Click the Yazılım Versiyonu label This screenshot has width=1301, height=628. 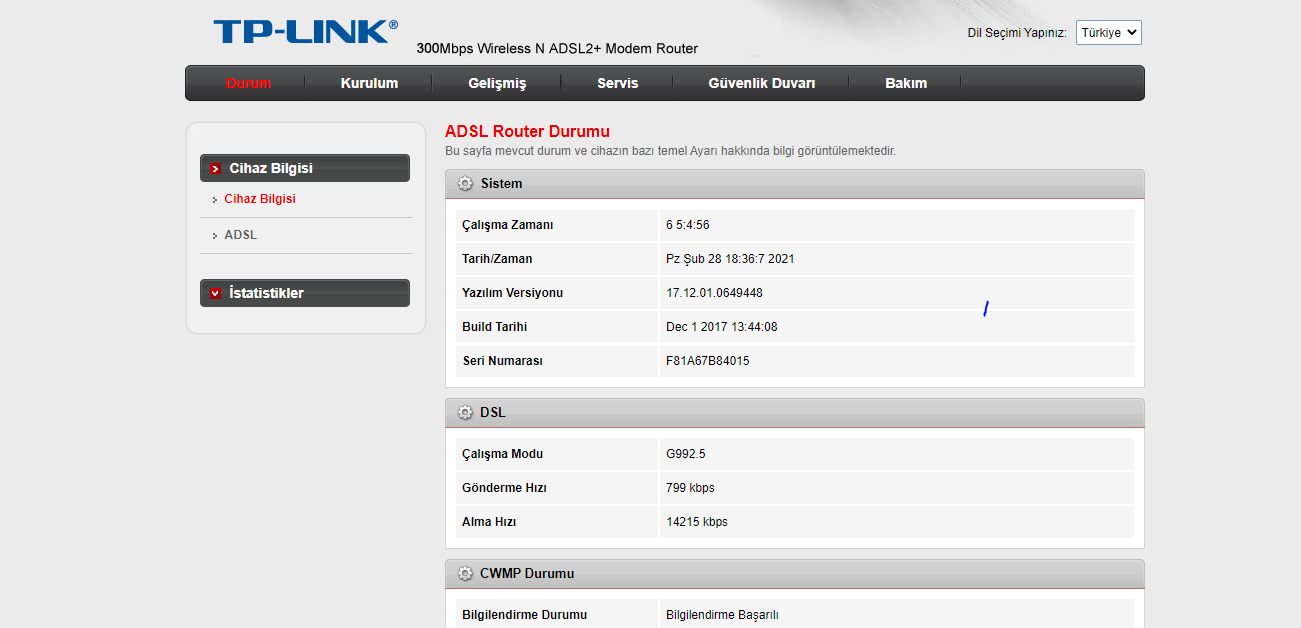tap(512, 293)
